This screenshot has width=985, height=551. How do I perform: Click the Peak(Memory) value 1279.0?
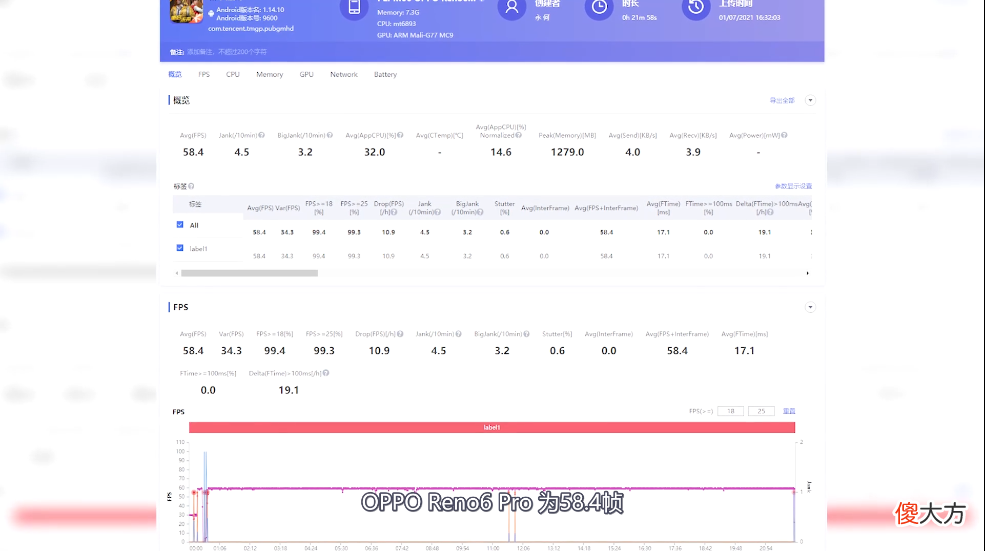click(x=567, y=152)
